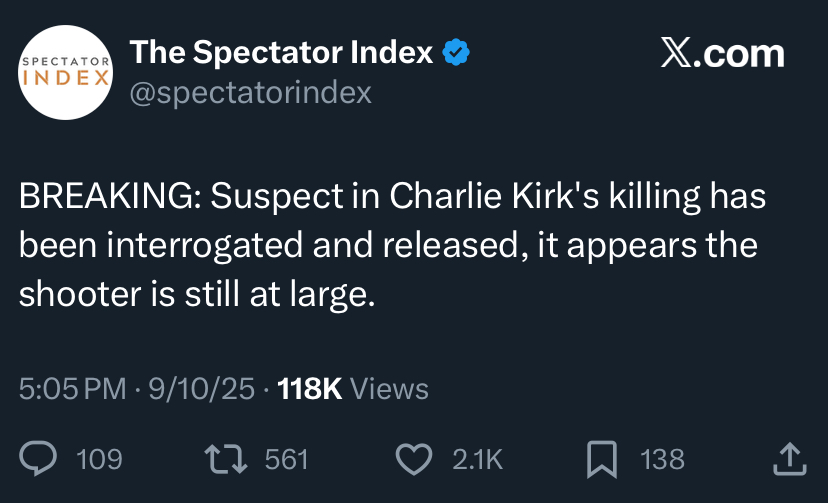
Task: Click the ".com" text at top right
Action: (743, 54)
